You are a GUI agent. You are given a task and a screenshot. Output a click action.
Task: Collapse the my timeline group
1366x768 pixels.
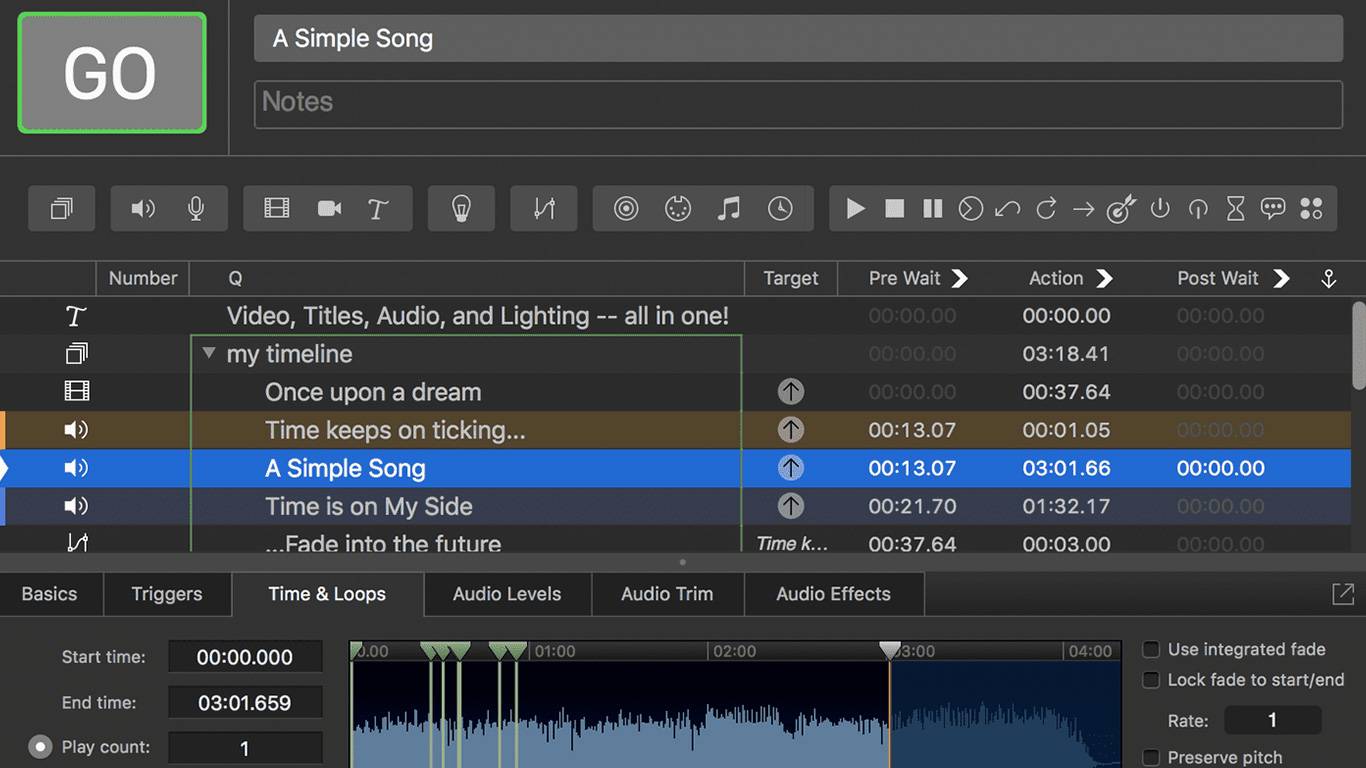click(x=209, y=353)
